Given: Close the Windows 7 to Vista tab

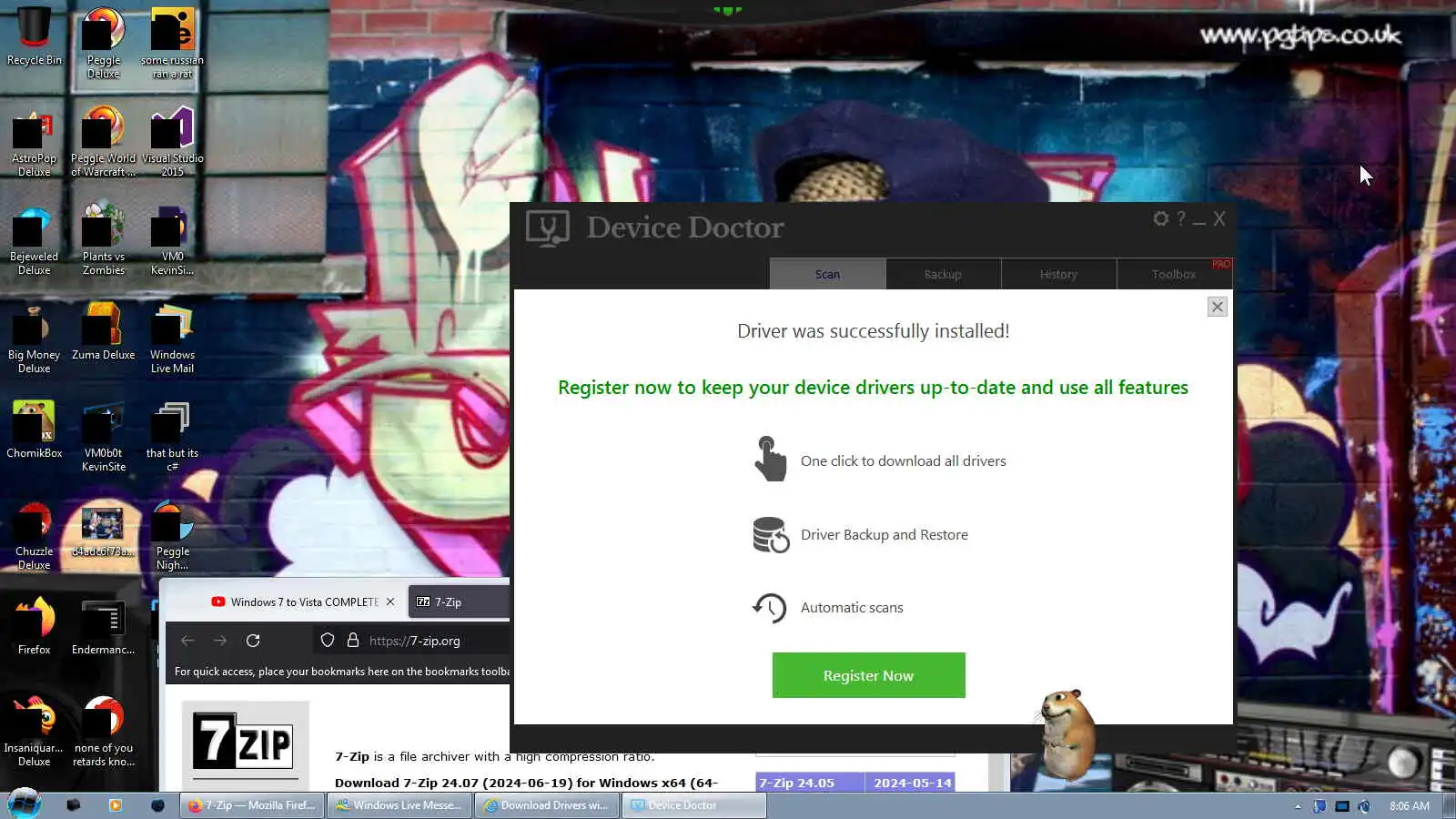Looking at the screenshot, I should click(x=390, y=602).
